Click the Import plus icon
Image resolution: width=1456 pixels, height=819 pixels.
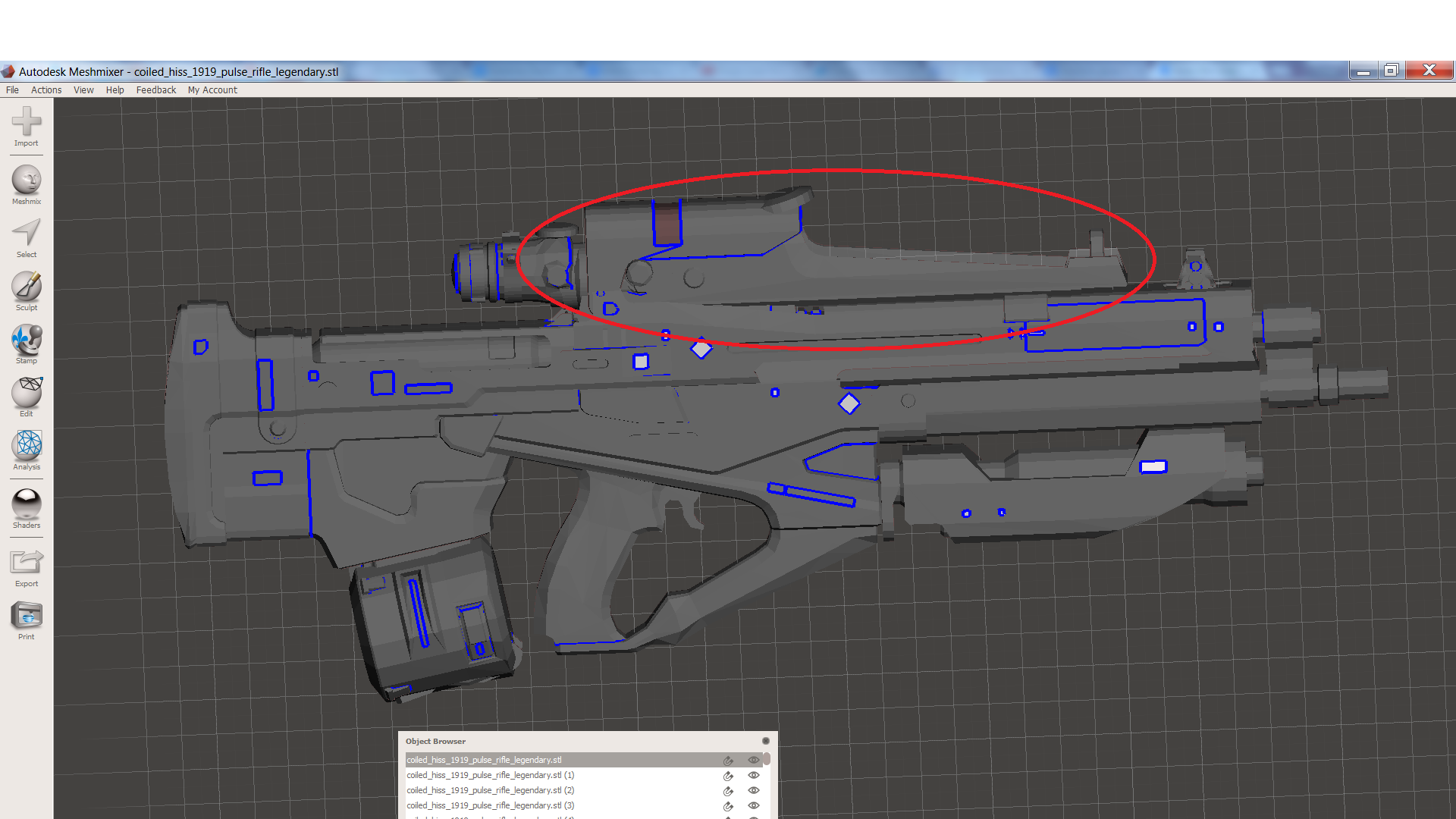point(27,121)
